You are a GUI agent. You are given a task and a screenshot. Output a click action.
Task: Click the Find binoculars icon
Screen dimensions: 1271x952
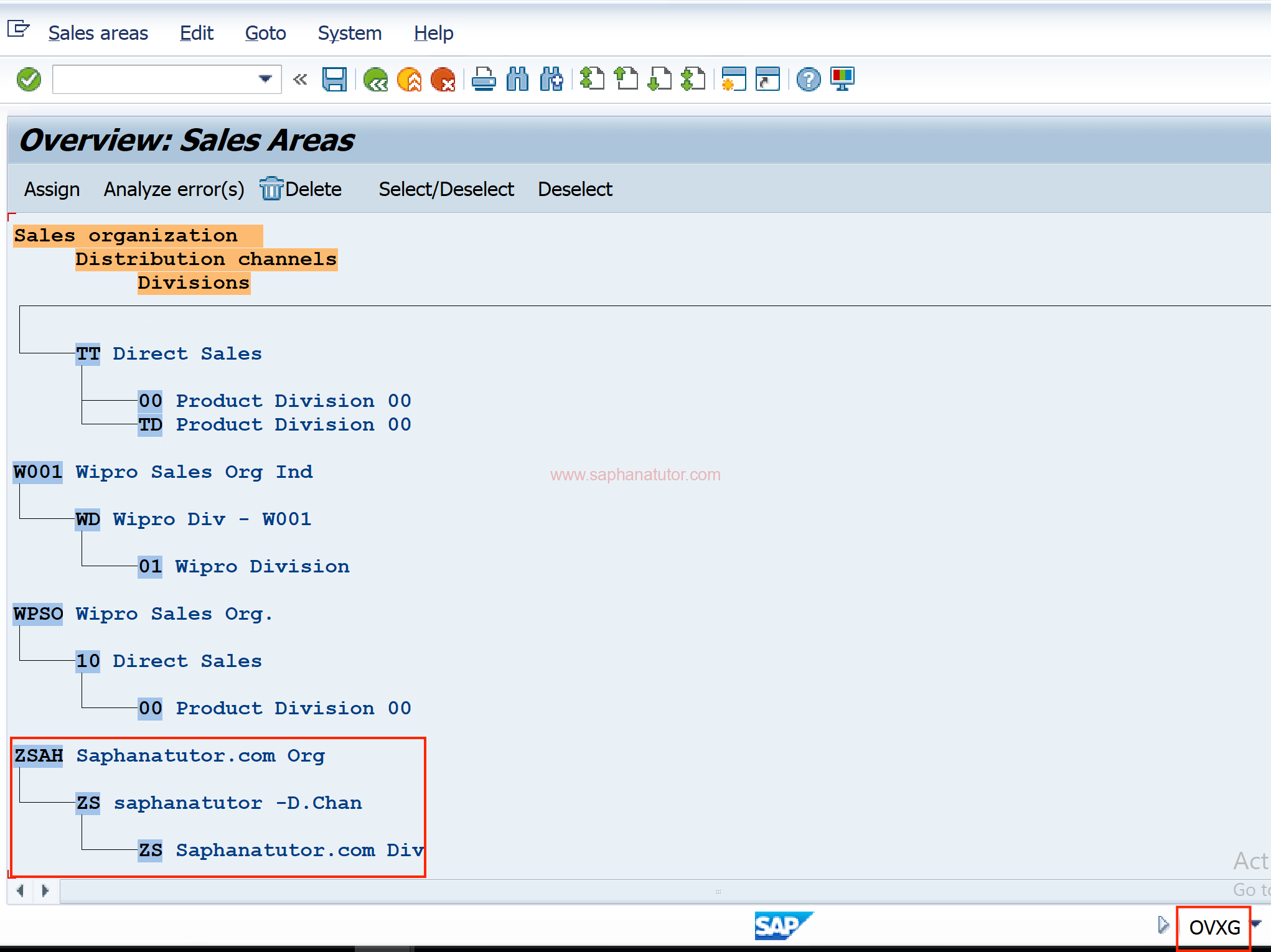[x=517, y=80]
